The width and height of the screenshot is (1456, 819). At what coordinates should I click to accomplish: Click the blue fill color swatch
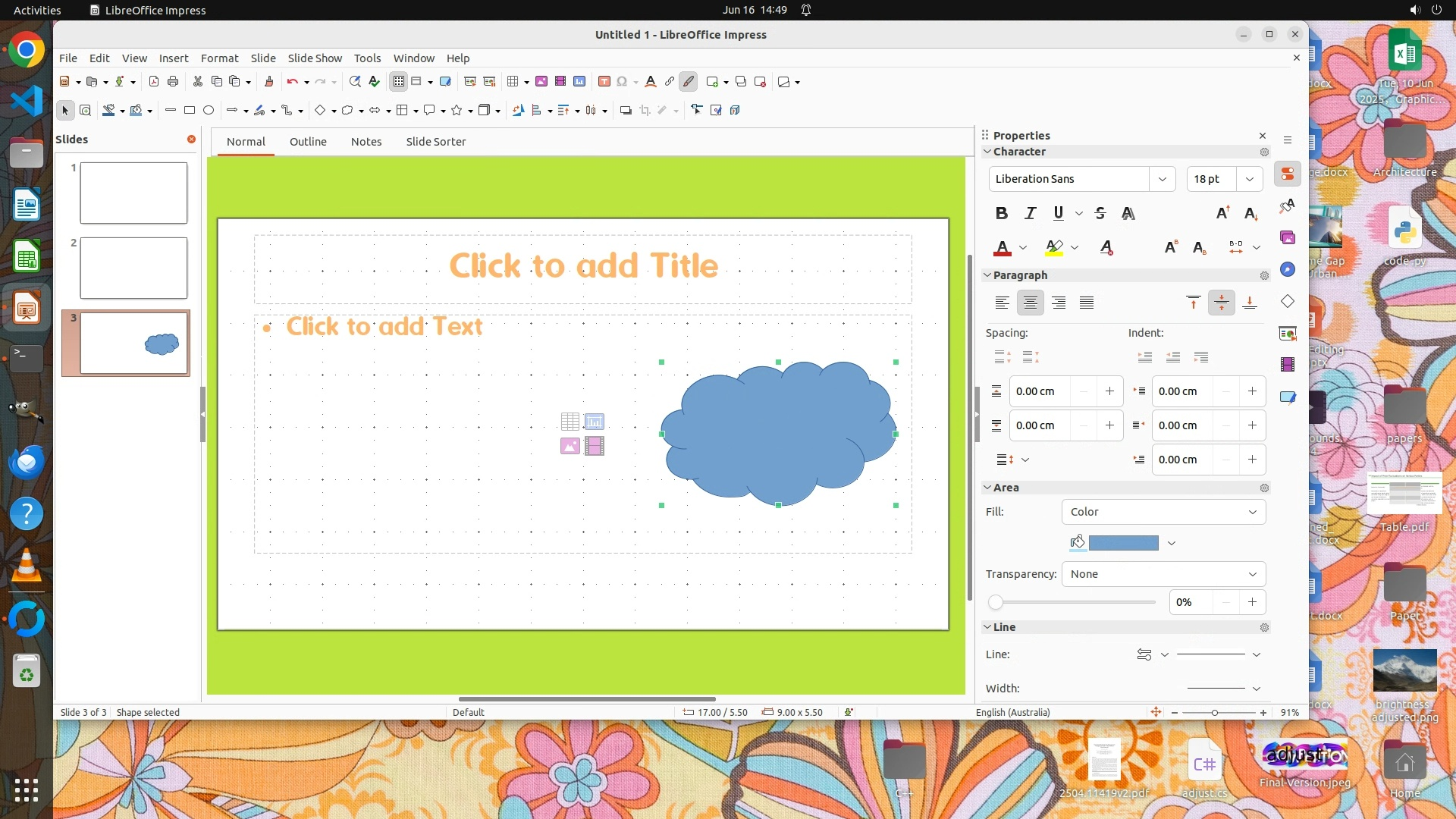1123,543
